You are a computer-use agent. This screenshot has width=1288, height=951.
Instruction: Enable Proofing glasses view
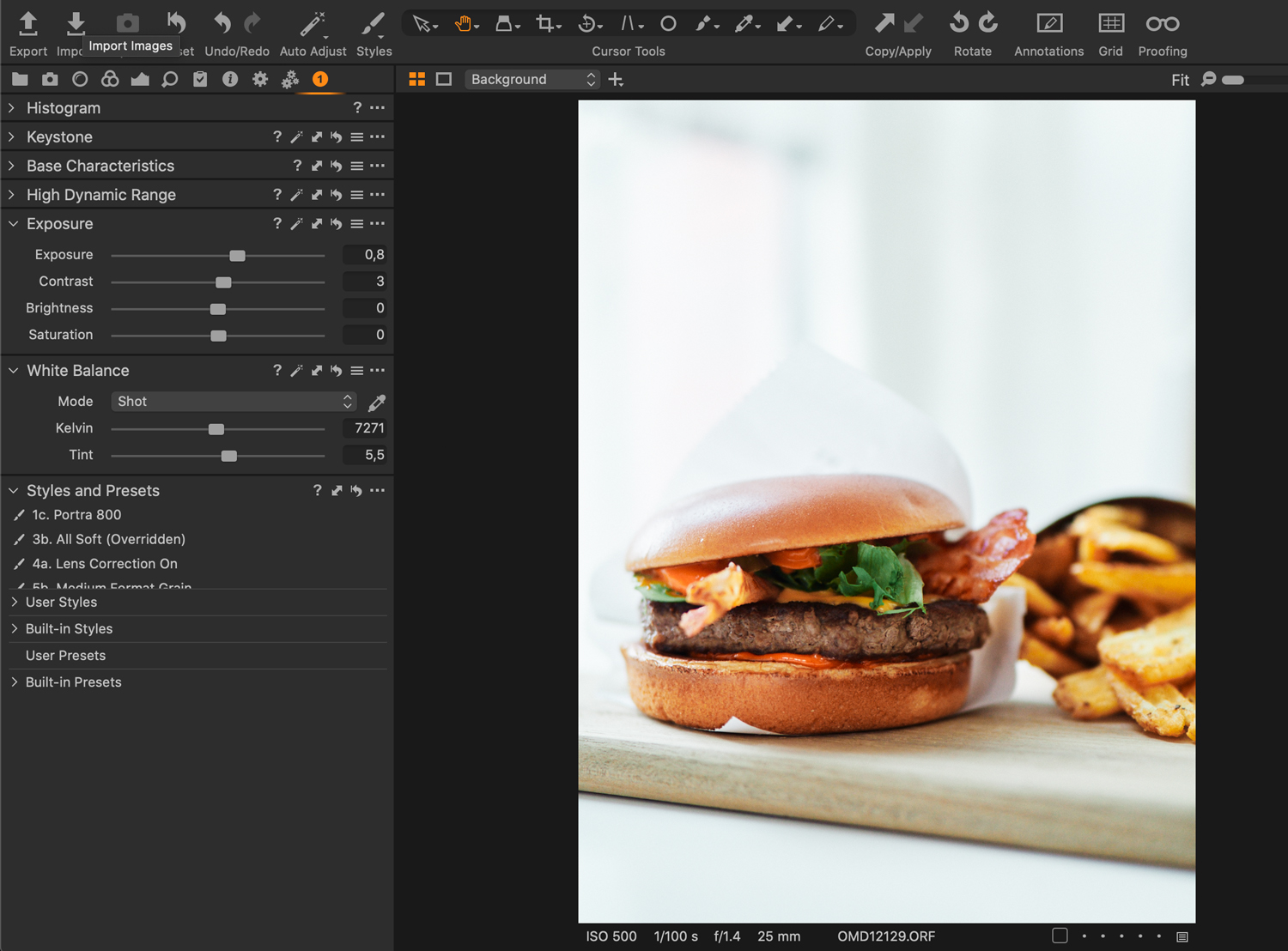point(1162,24)
